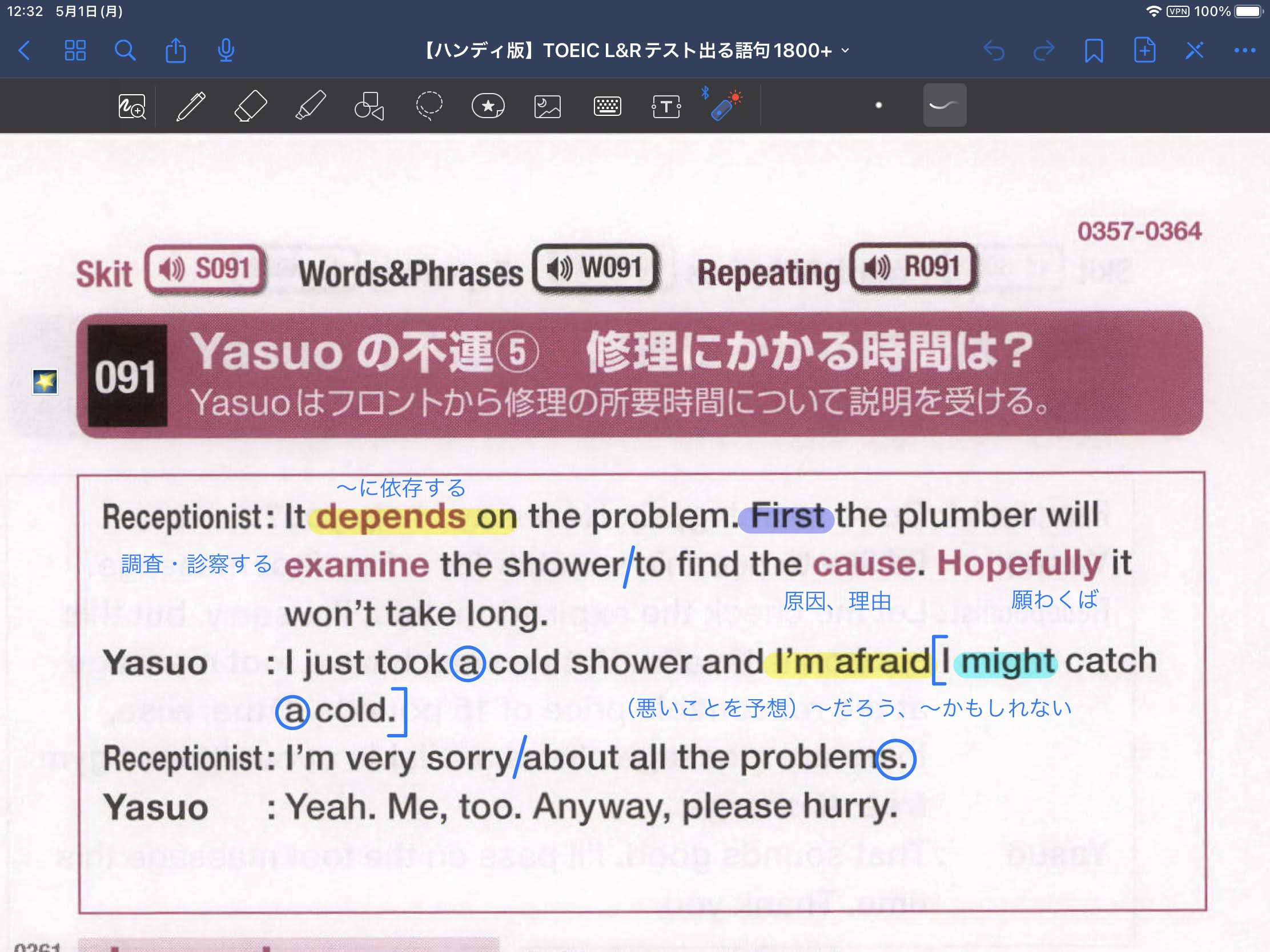
Task: Select the Pen tool
Action: click(x=191, y=106)
